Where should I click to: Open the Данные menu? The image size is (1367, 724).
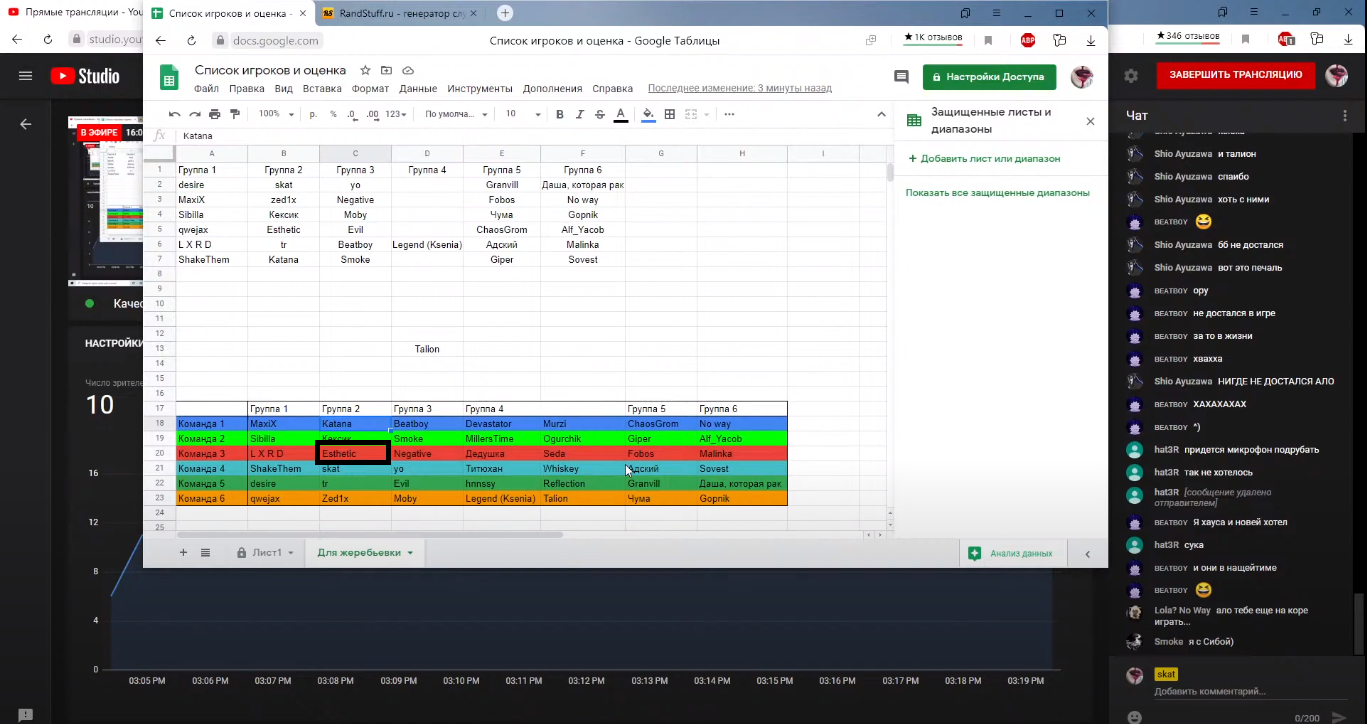point(418,88)
